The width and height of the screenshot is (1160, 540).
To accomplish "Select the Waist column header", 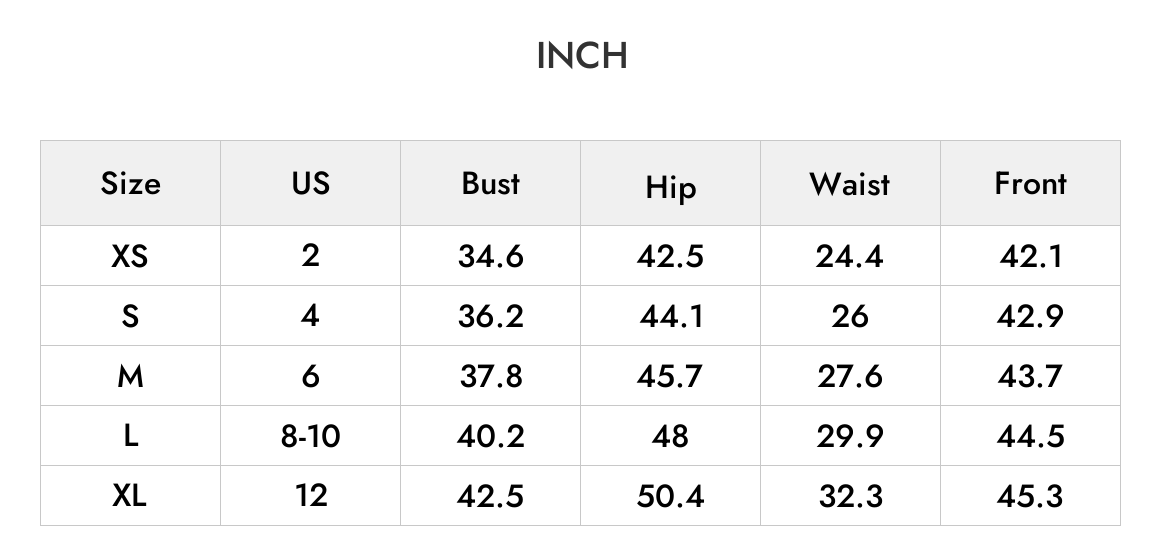I will pyautogui.click(x=850, y=183).
